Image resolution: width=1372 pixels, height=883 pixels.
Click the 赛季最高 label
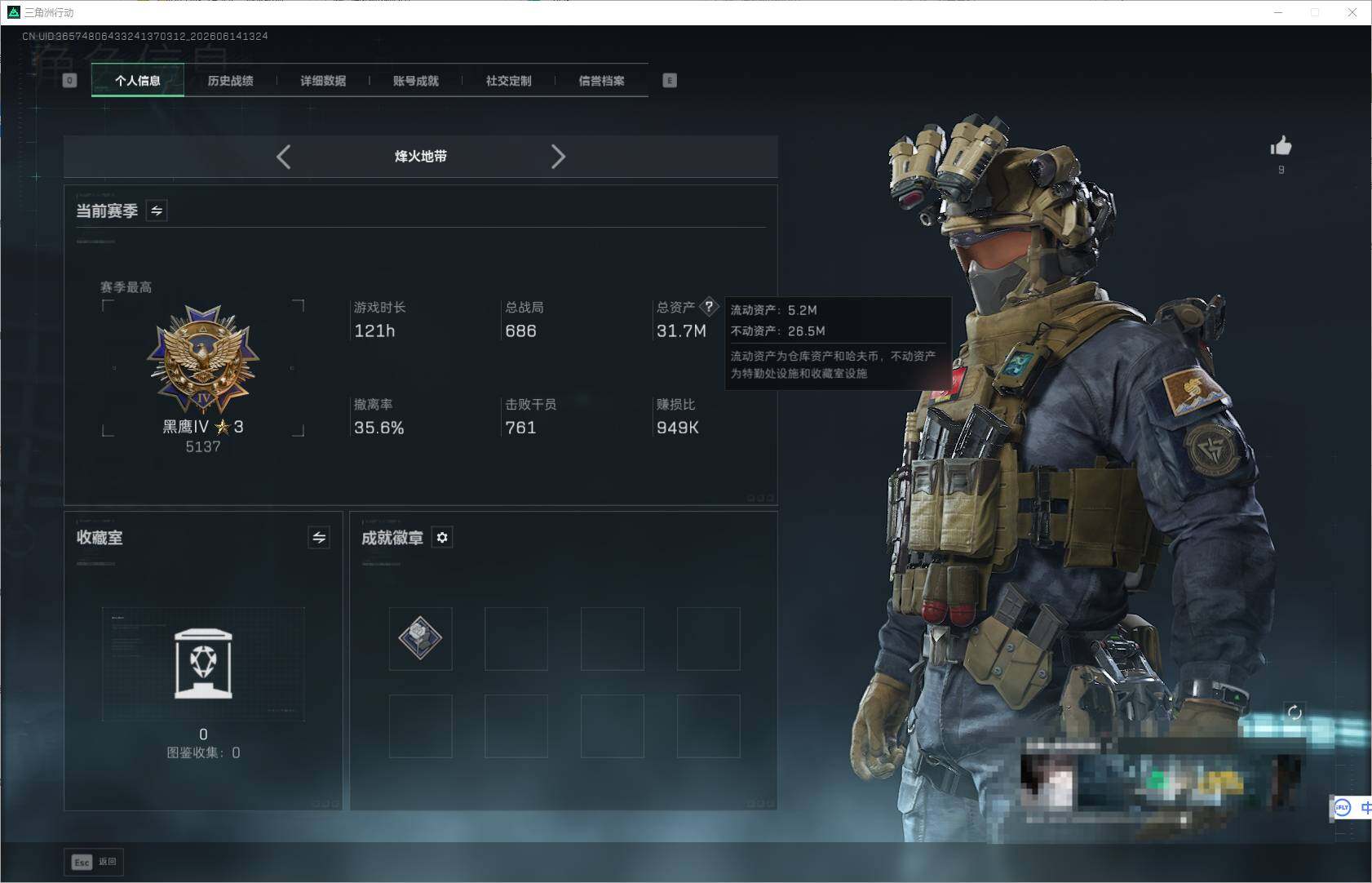[126, 287]
